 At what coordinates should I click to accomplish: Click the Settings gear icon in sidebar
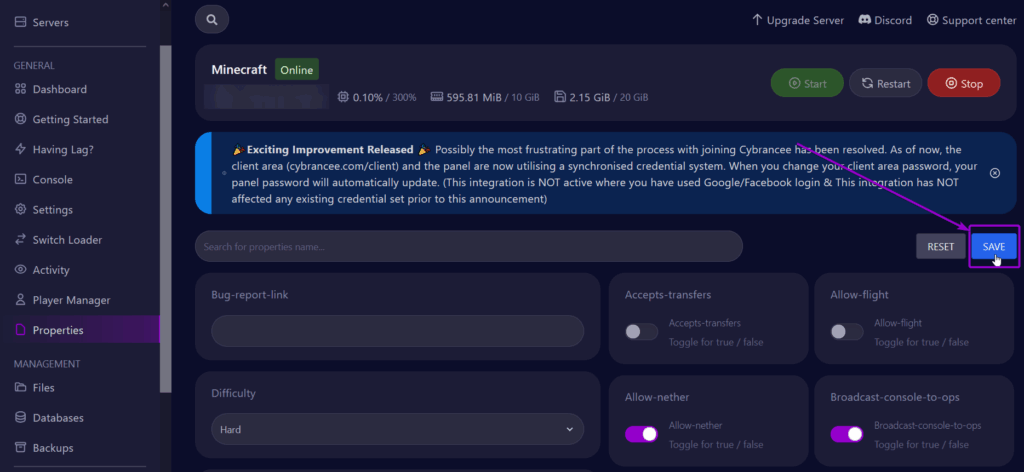pyautogui.click(x=20, y=209)
